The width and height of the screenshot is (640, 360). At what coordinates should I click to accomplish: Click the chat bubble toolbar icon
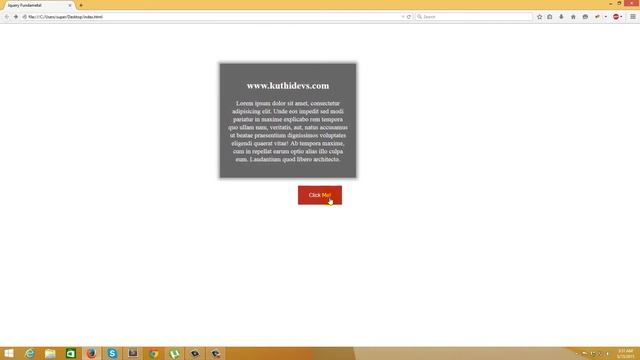click(585, 17)
